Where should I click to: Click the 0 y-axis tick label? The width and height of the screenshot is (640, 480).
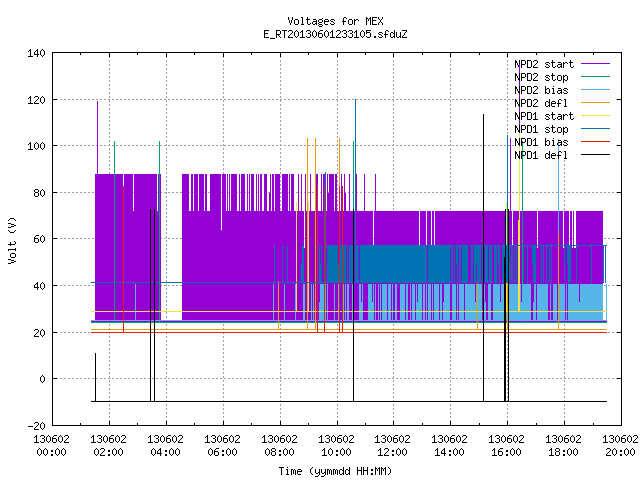coord(42,379)
